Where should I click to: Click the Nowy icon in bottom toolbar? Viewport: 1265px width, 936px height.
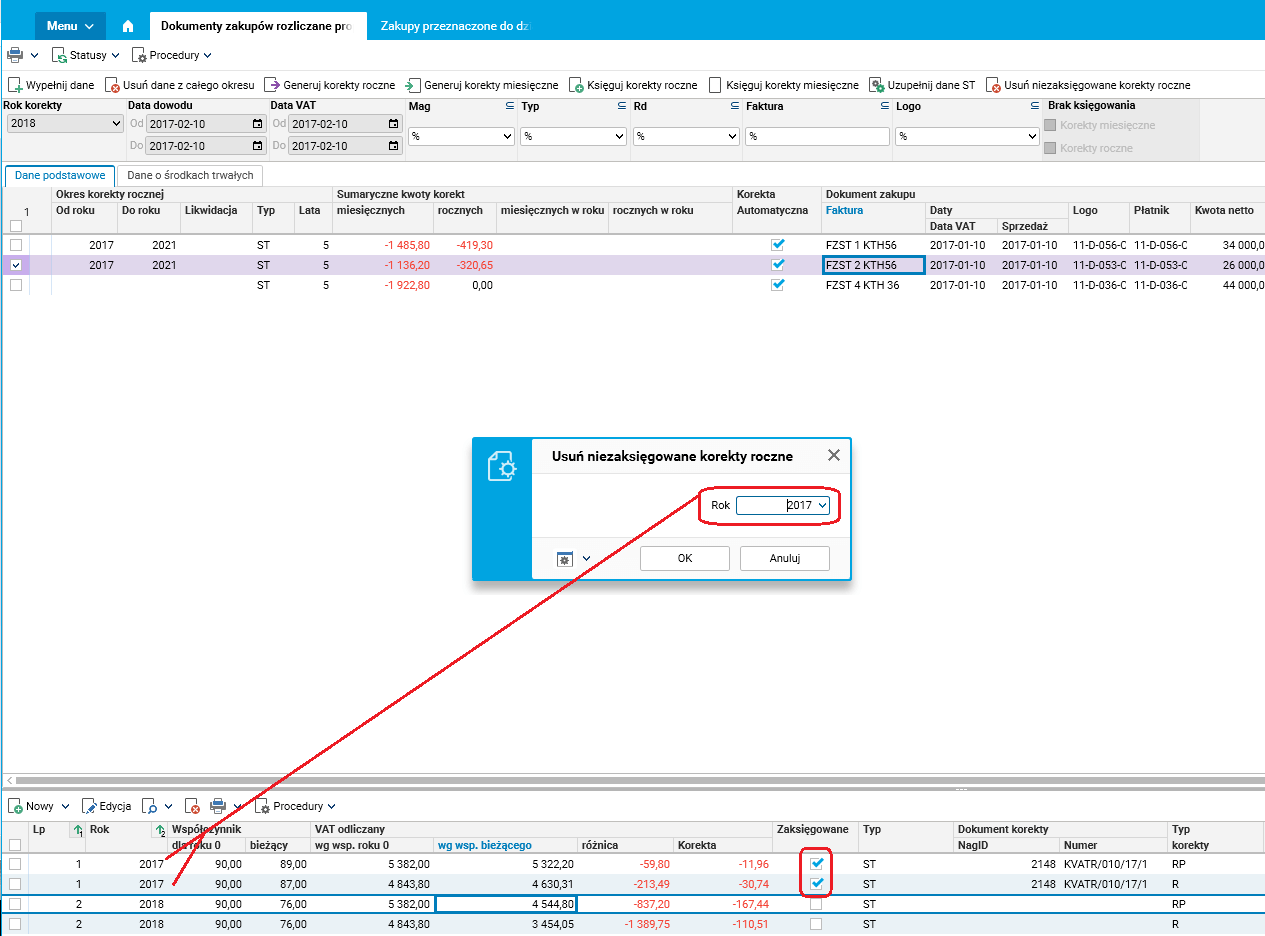point(15,806)
